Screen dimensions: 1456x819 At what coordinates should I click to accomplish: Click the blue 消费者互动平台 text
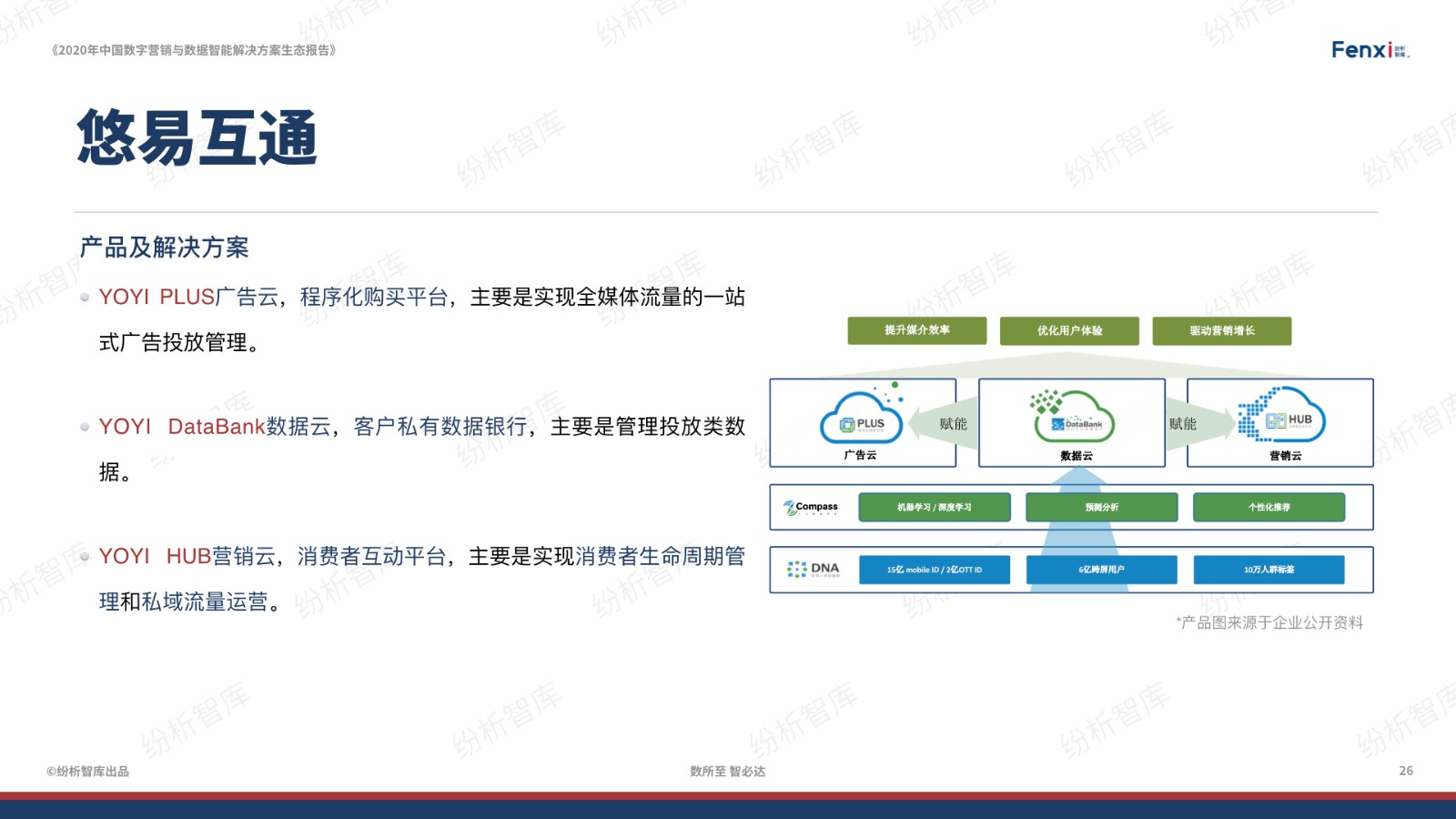[x=371, y=556]
